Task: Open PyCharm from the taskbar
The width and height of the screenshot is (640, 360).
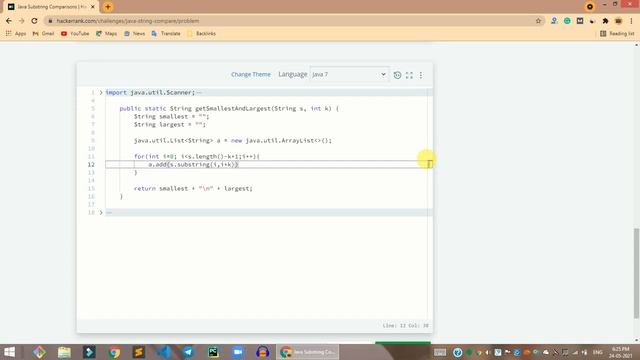Action: pyautogui.click(x=213, y=352)
